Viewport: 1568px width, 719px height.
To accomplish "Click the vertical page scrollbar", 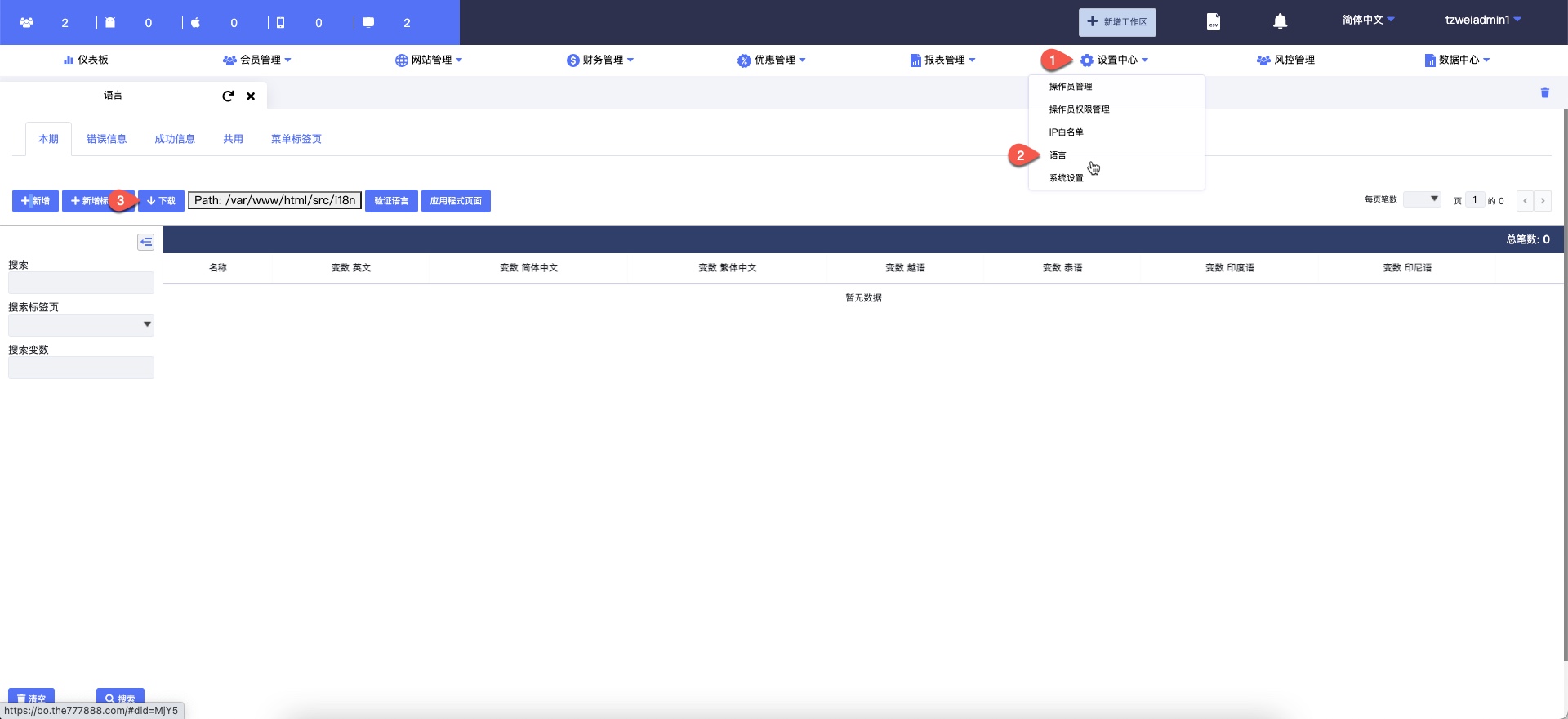I will [x=1565, y=384].
